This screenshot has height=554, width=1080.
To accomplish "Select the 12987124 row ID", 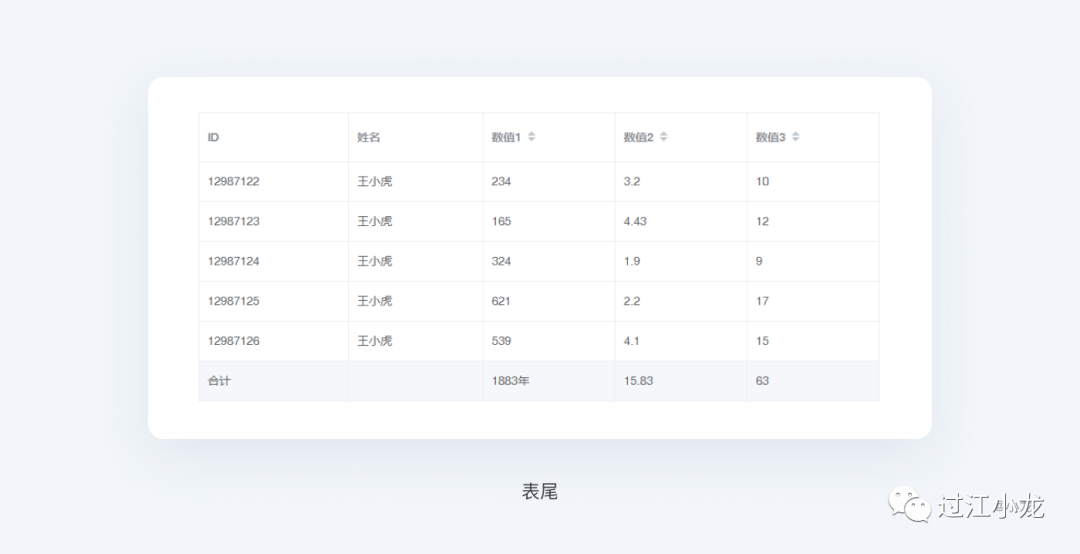I will point(234,261).
